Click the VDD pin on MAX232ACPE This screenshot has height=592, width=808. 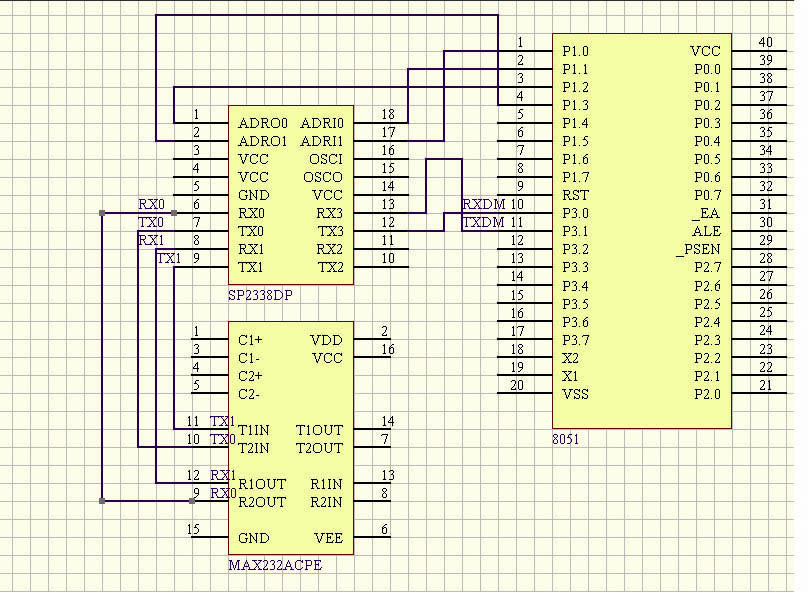tap(327, 340)
